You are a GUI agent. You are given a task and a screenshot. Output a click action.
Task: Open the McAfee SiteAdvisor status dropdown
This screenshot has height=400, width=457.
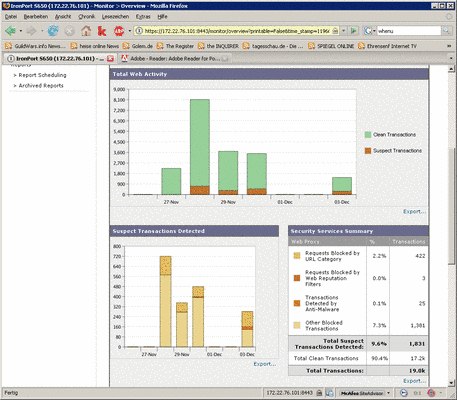point(388,393)
